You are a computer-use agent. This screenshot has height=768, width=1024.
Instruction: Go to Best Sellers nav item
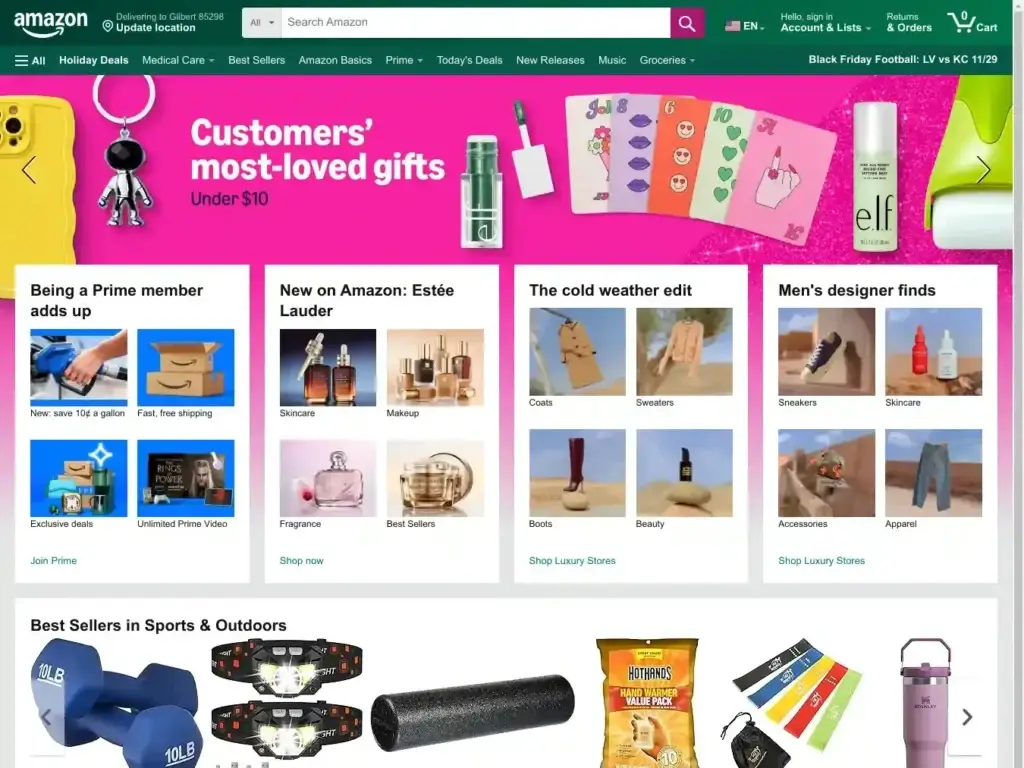(257, 60)
